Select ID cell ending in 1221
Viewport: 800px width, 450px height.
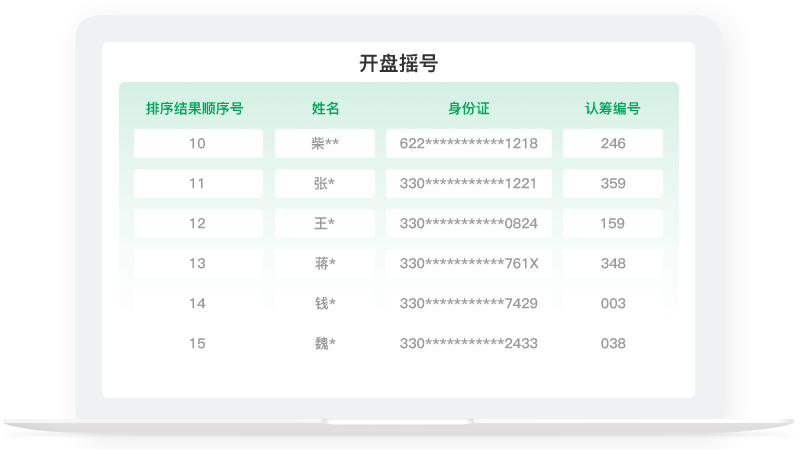click(468, 183)
